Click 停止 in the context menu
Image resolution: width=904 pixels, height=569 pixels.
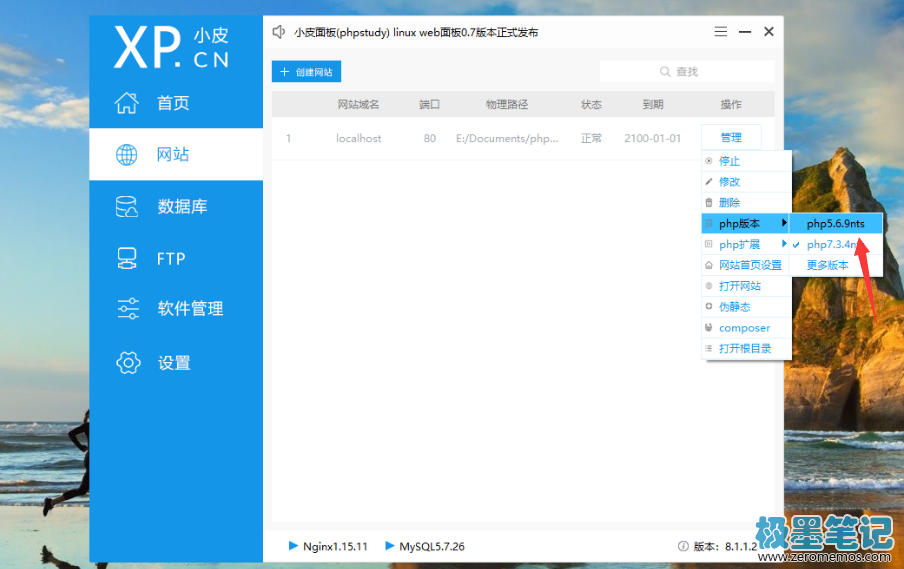[x=729, y=161]
